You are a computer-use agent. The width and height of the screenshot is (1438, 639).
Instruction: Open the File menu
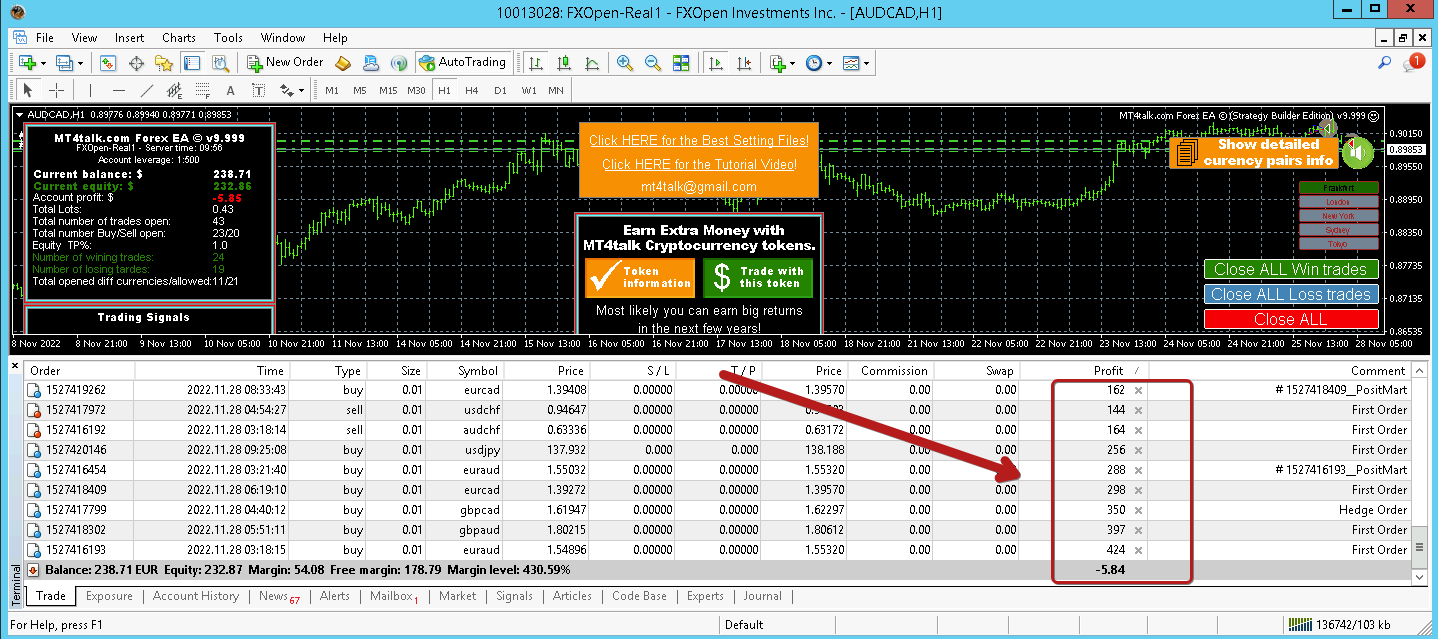pos(45,38)
